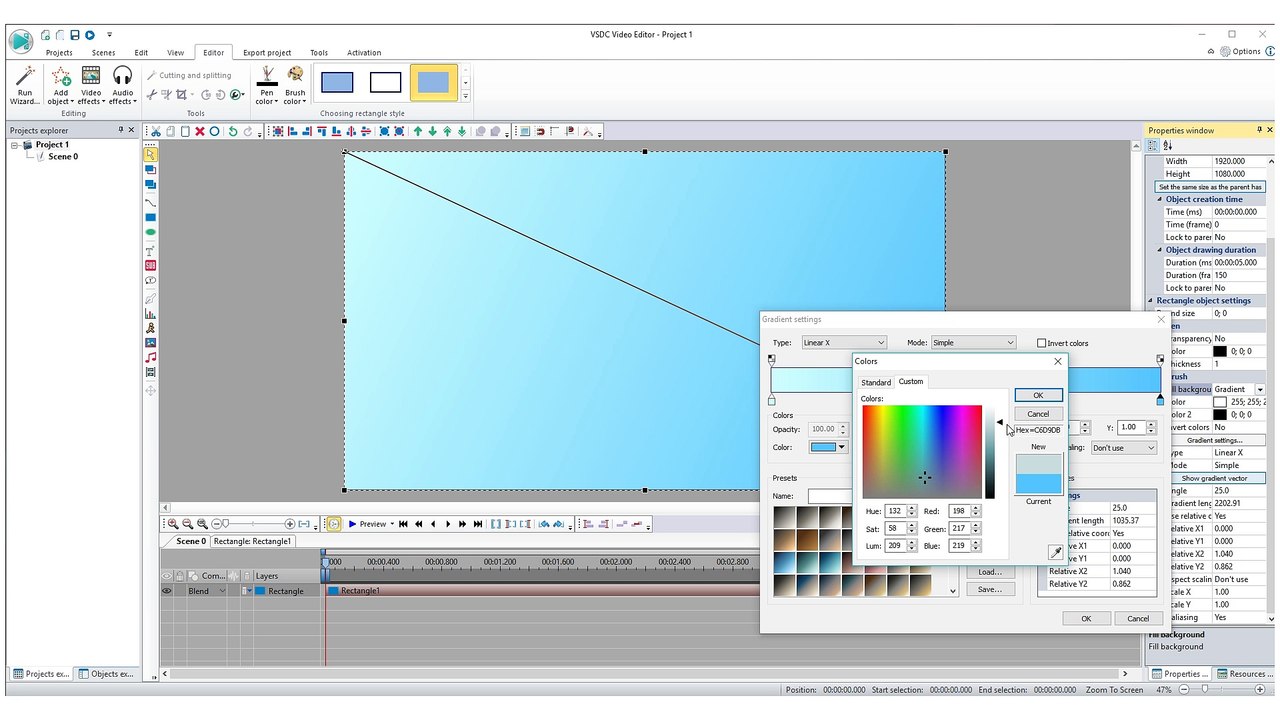Select the Text tool in side toolbar
The image size is (1280, 720).
click(x=151, y=250)
